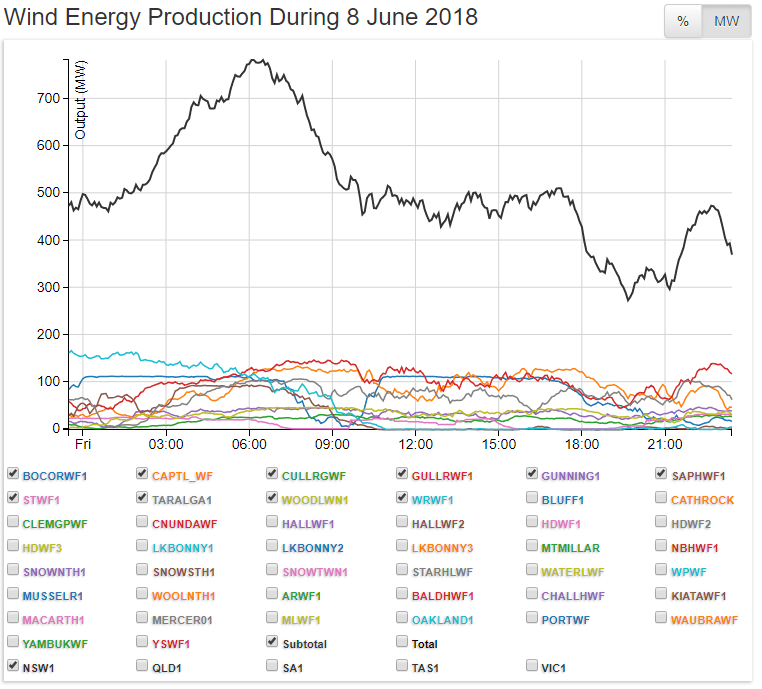This screenshot has width=762, height=689.
Task: Uncheck the Subtotal checkbox
Action: (x=273, y=641)
